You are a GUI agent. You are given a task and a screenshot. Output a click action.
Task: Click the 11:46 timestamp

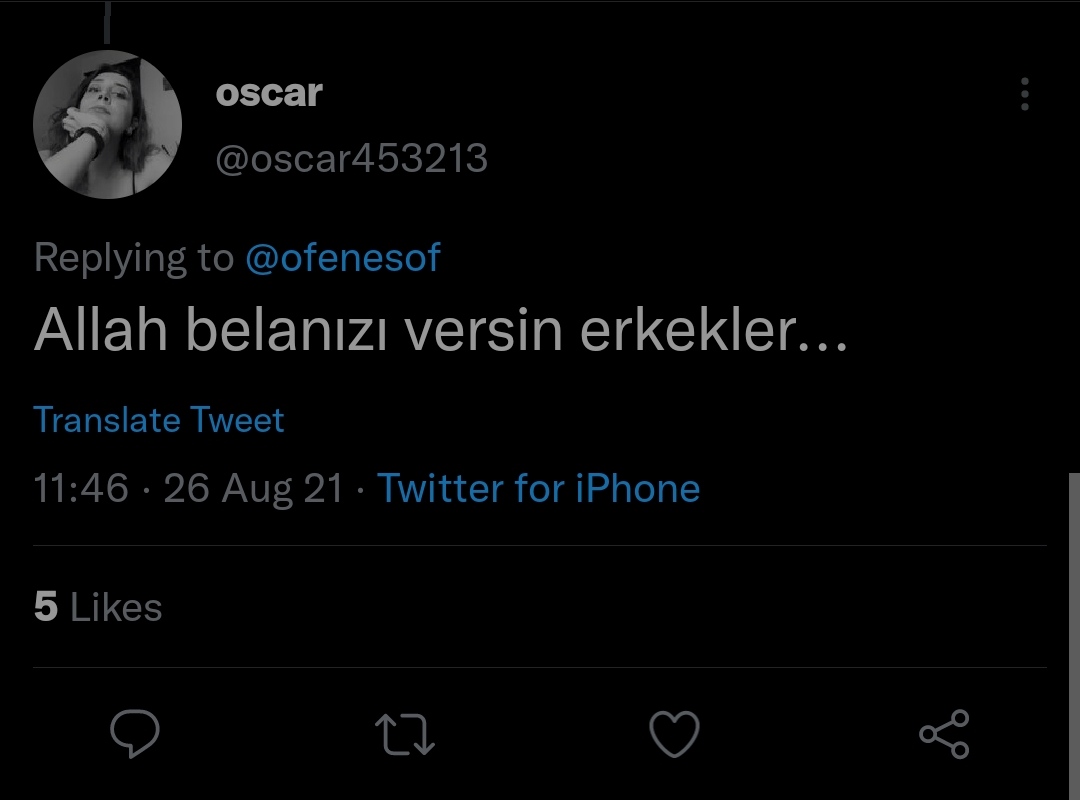click(81, 488)
